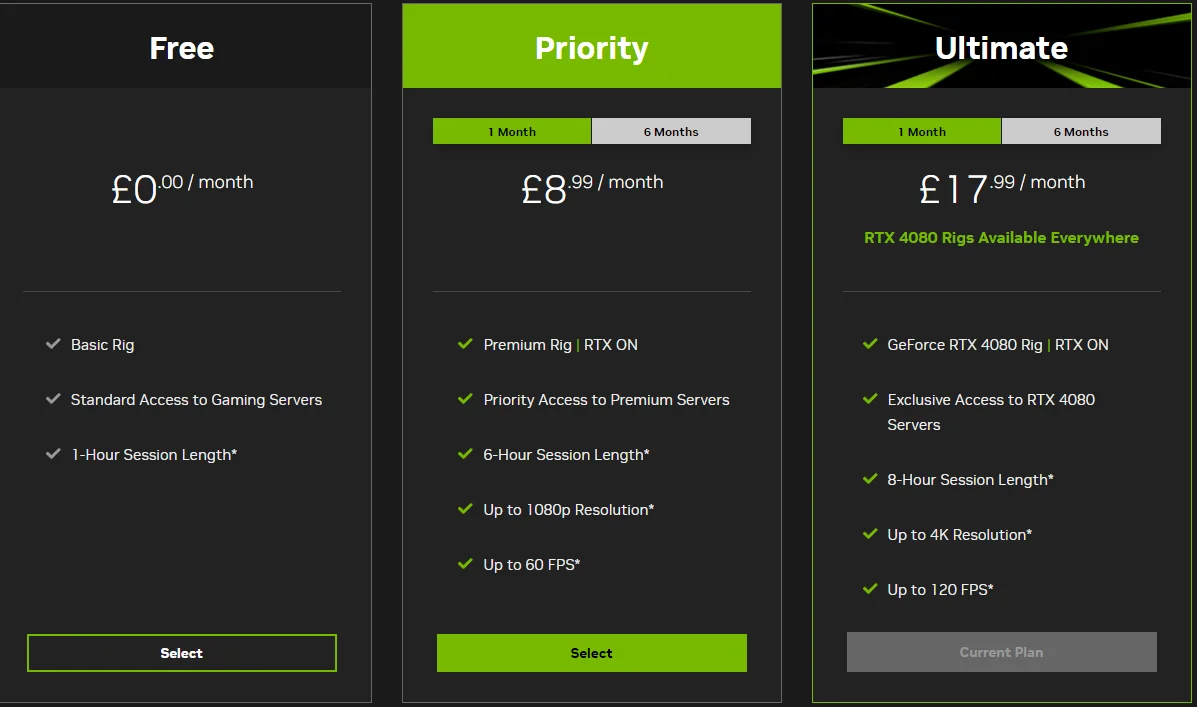Choose 1 Month billing on Priority plan

[512, 131]
